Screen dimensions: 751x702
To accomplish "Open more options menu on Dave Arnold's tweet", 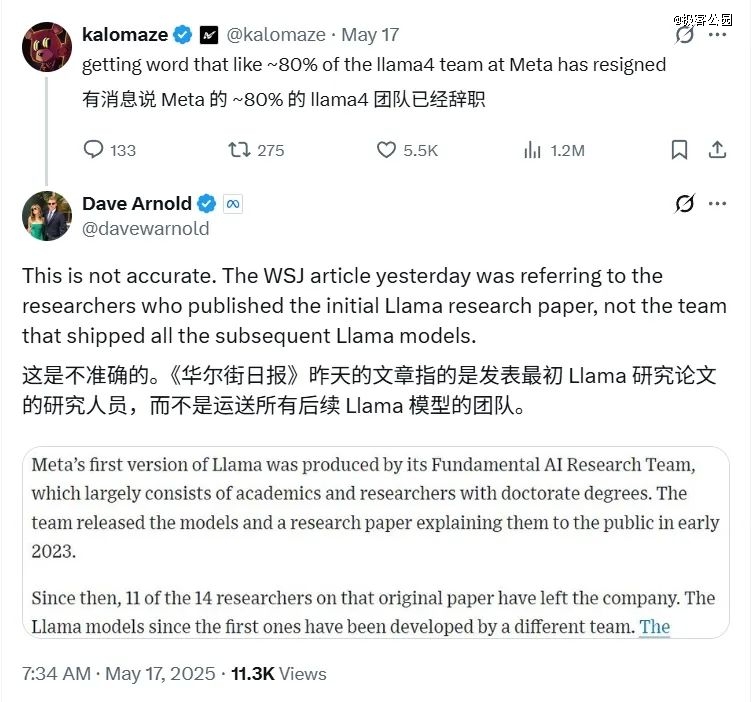I will click(717, 204).
